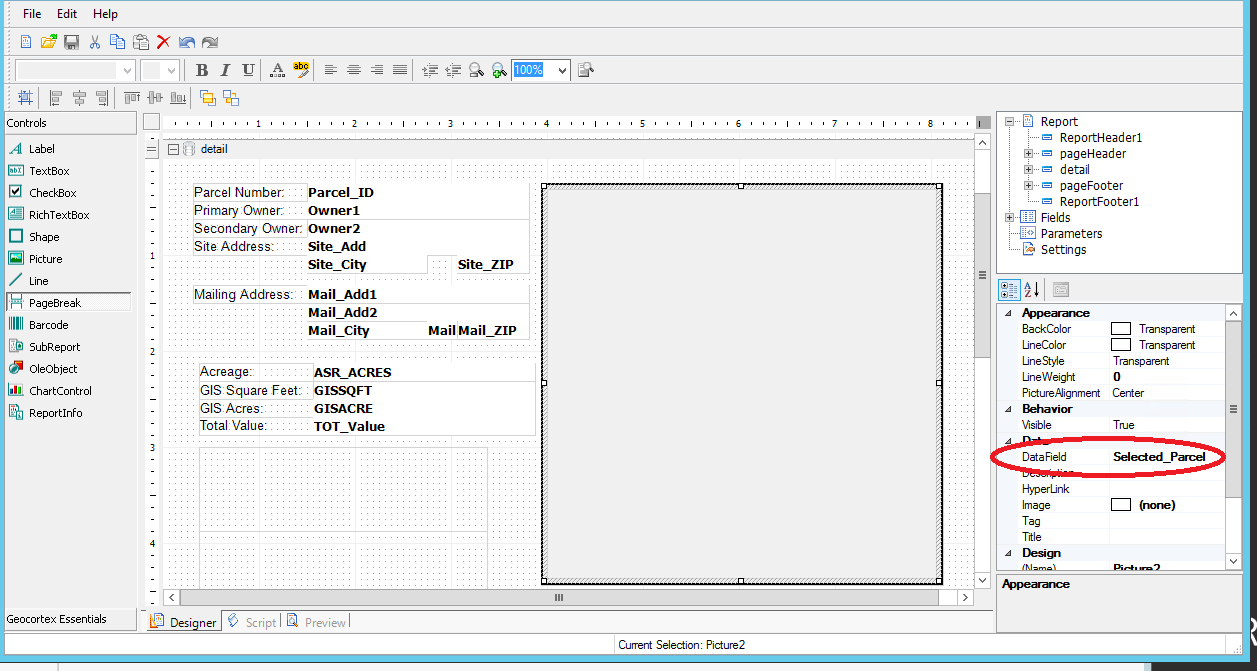The image size is (1257, 671).
Task: Click the zoom in magnifier icon
Action: [x=499, y=70]
